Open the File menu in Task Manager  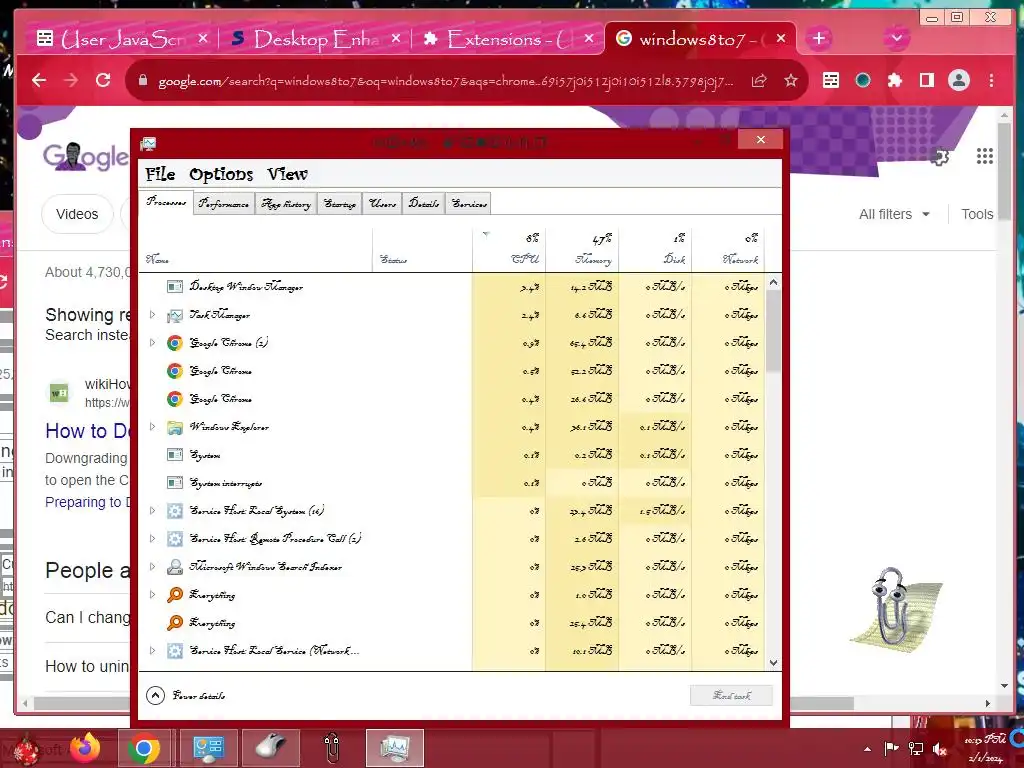(x=160, y=174)
